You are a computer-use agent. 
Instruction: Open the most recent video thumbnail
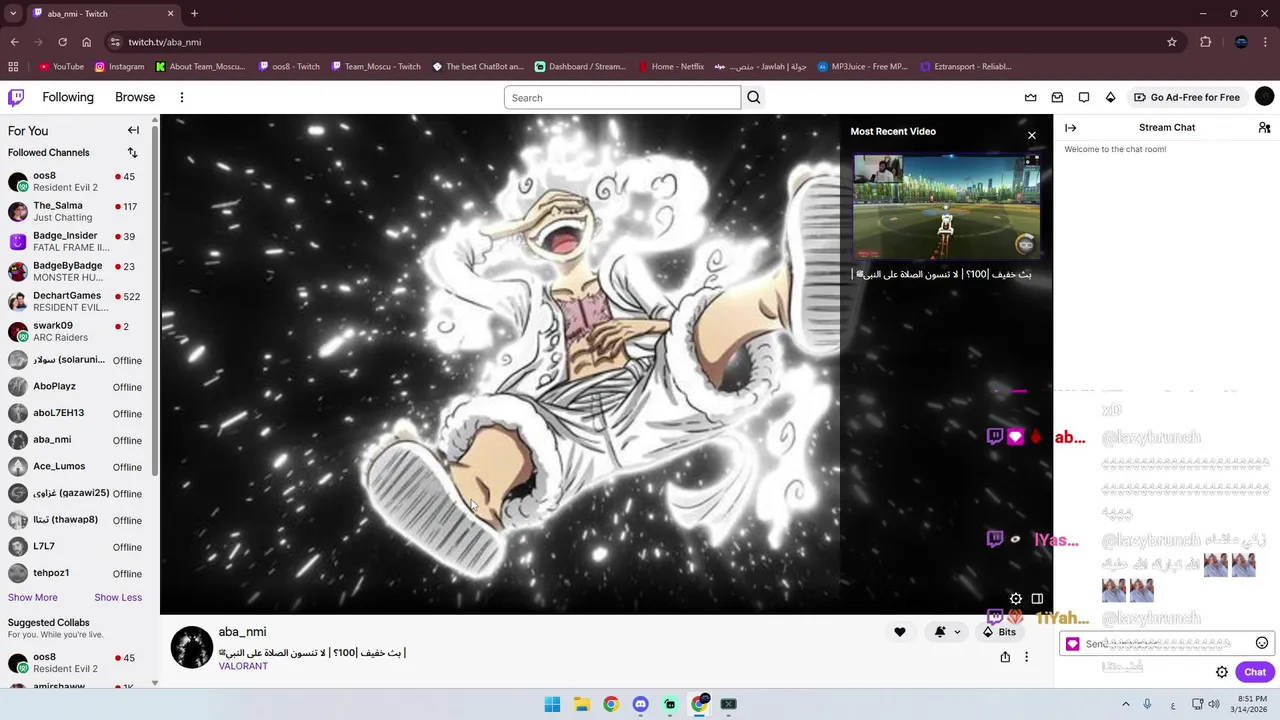pos(946,207)
